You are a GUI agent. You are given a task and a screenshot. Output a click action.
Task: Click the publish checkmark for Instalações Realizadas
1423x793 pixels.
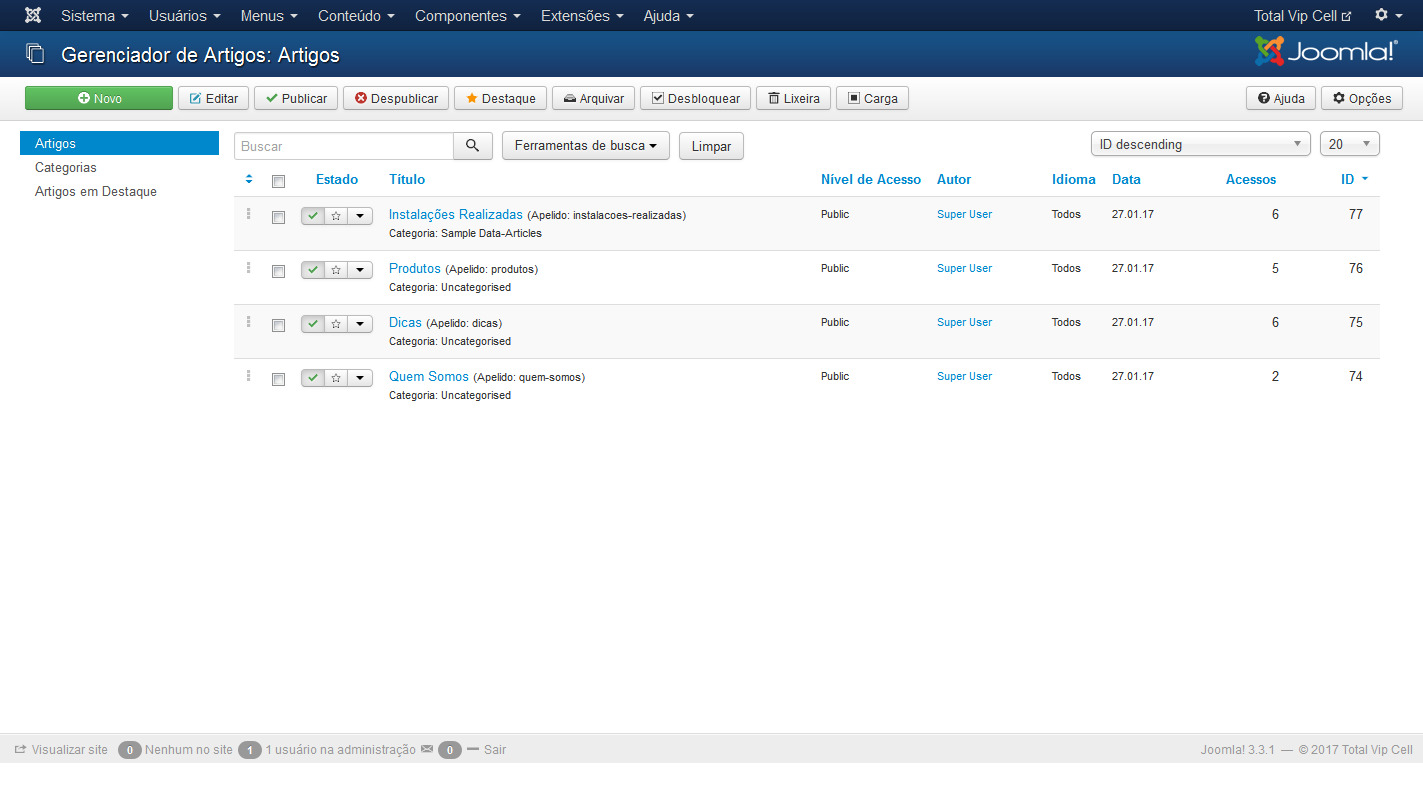click(x=313, y=215)
